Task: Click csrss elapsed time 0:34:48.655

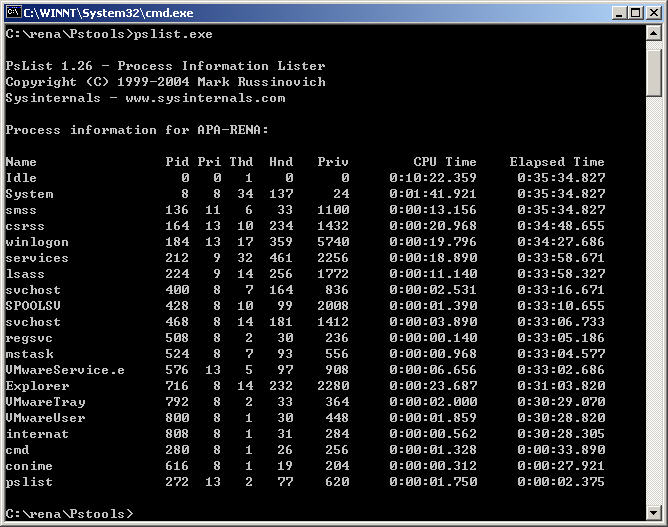Action: click(561, 226)
